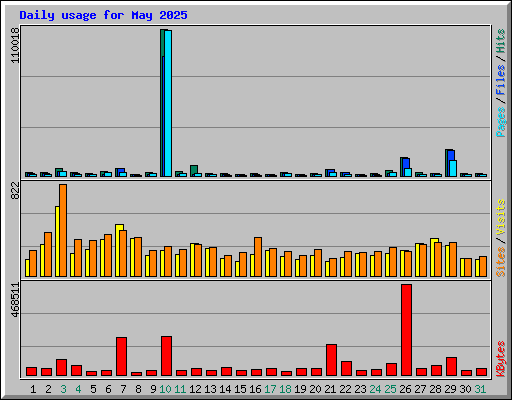Viewport: 512px width, 400px height.
Task: Select day label 29 on the x-axis
Action: (x=451, y=389)
